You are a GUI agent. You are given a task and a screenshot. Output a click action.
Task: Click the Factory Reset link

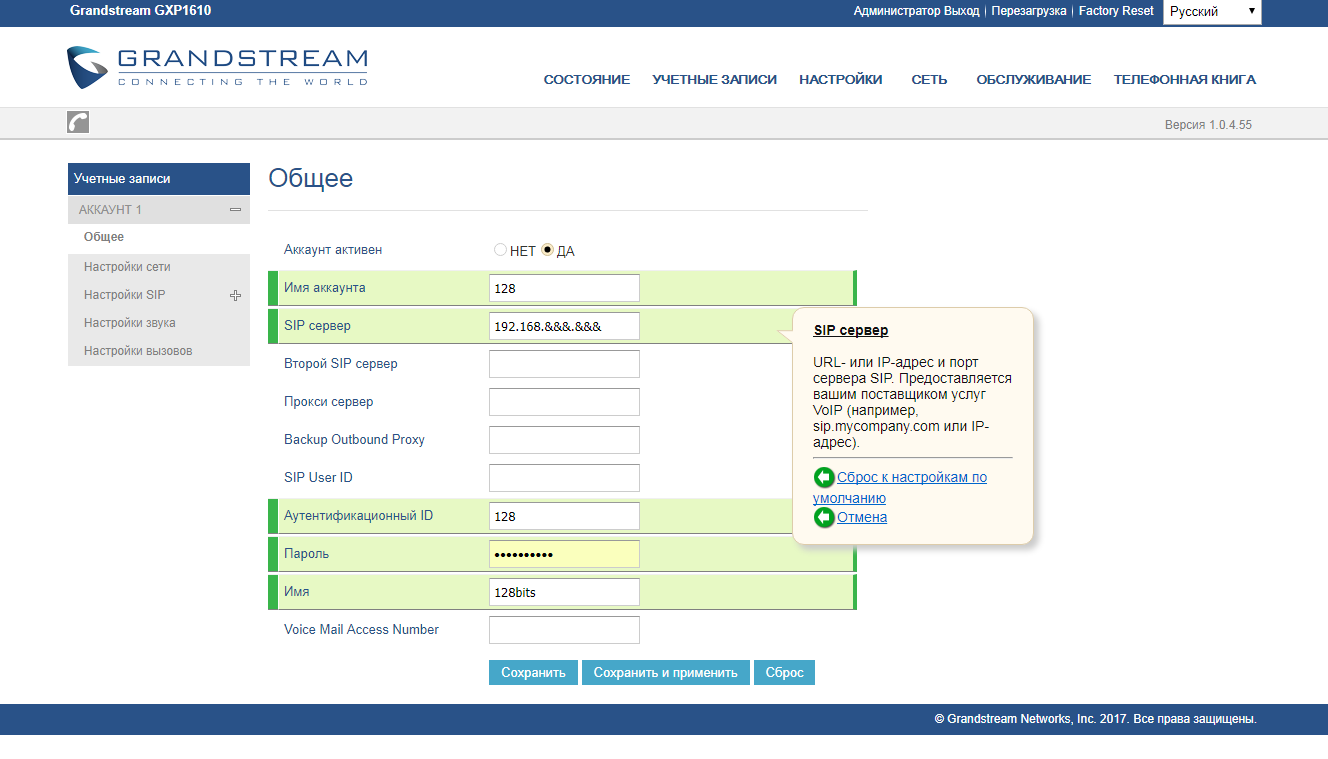1116,11
